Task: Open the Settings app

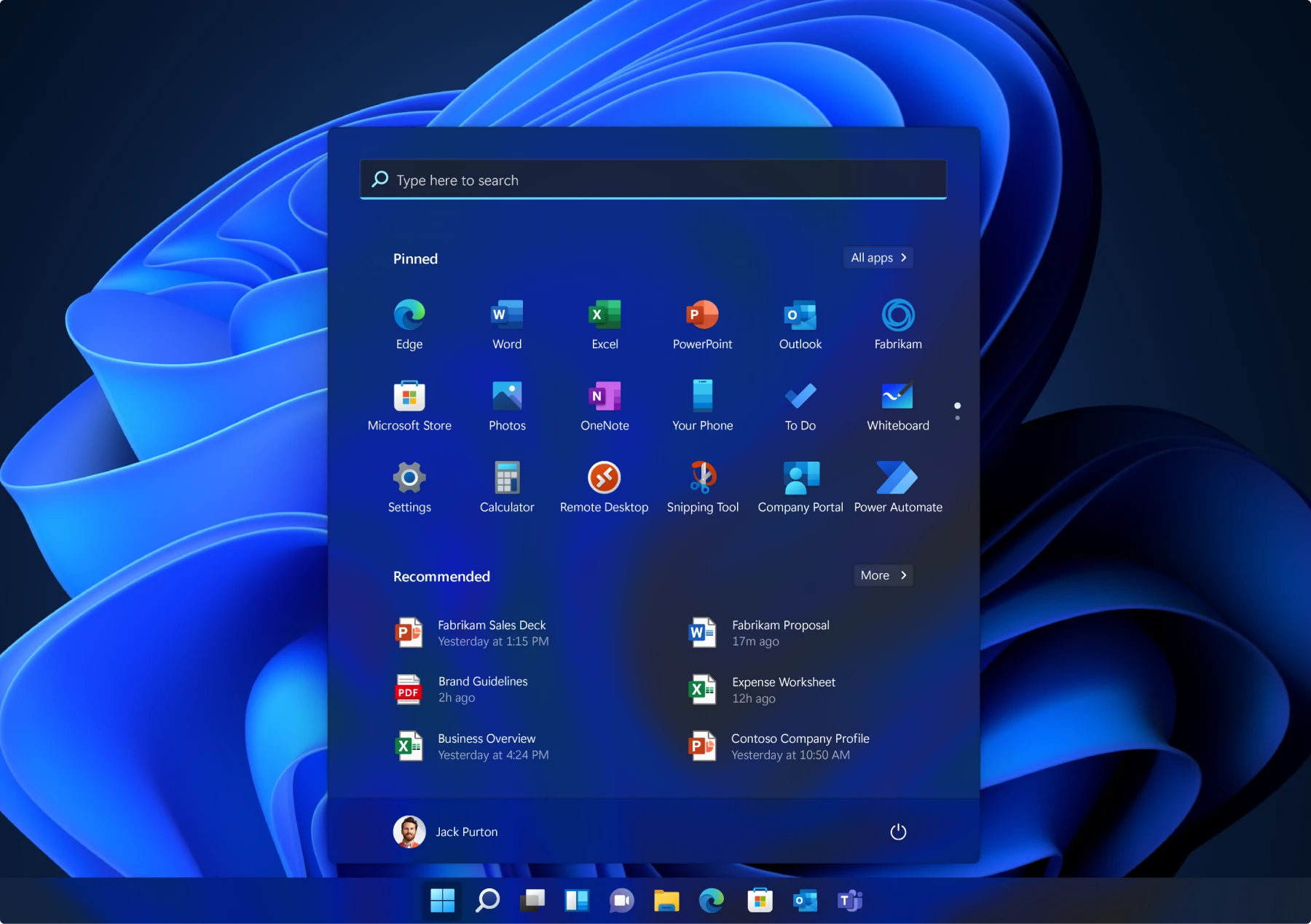Action: coord(409,488)
